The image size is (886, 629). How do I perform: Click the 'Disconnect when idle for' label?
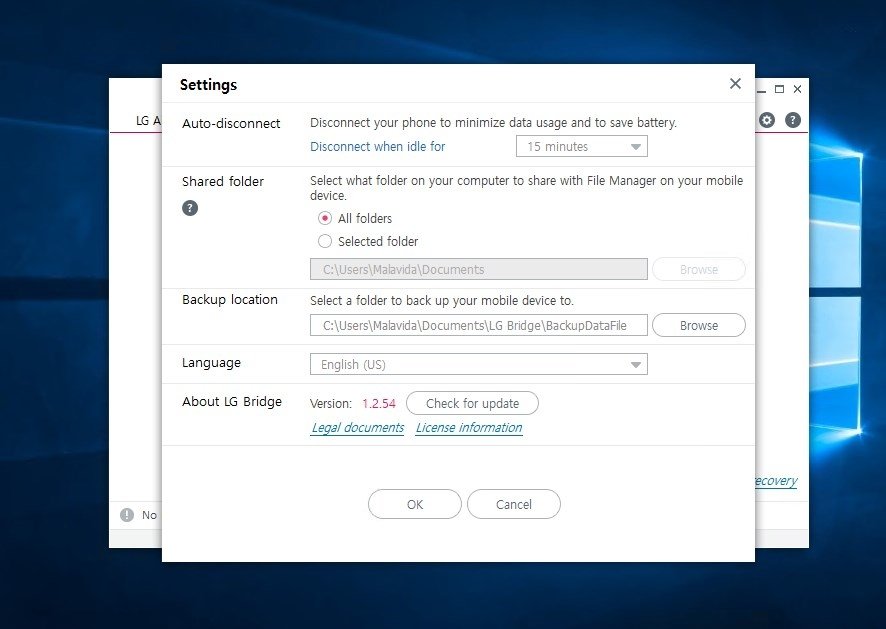click(377, 146)
